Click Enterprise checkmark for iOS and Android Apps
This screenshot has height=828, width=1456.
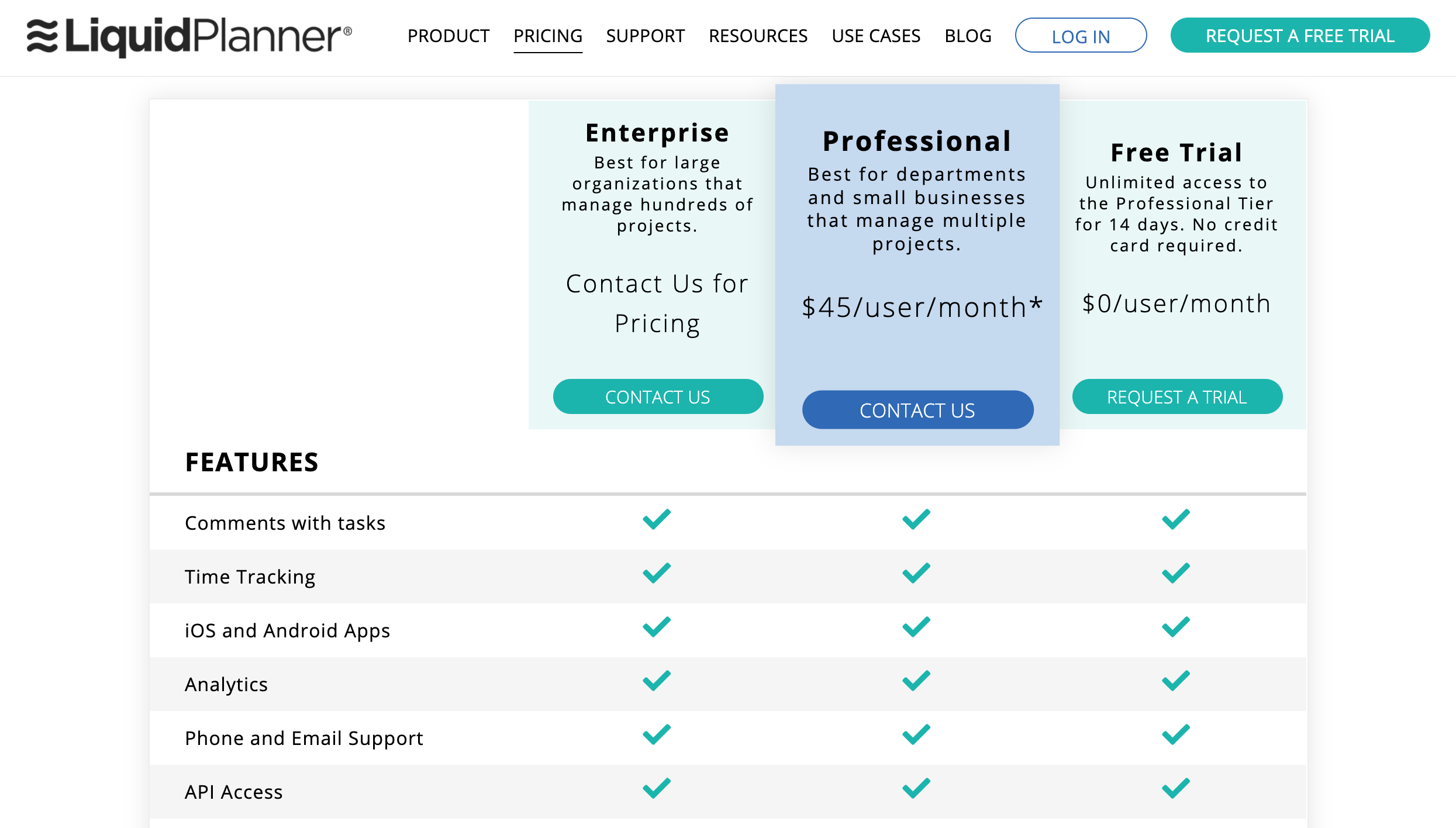point(657,627)
